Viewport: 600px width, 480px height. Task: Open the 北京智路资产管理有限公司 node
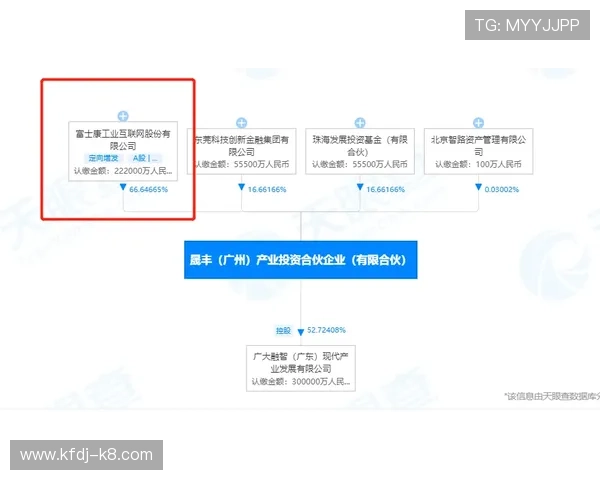click(478, 151)
